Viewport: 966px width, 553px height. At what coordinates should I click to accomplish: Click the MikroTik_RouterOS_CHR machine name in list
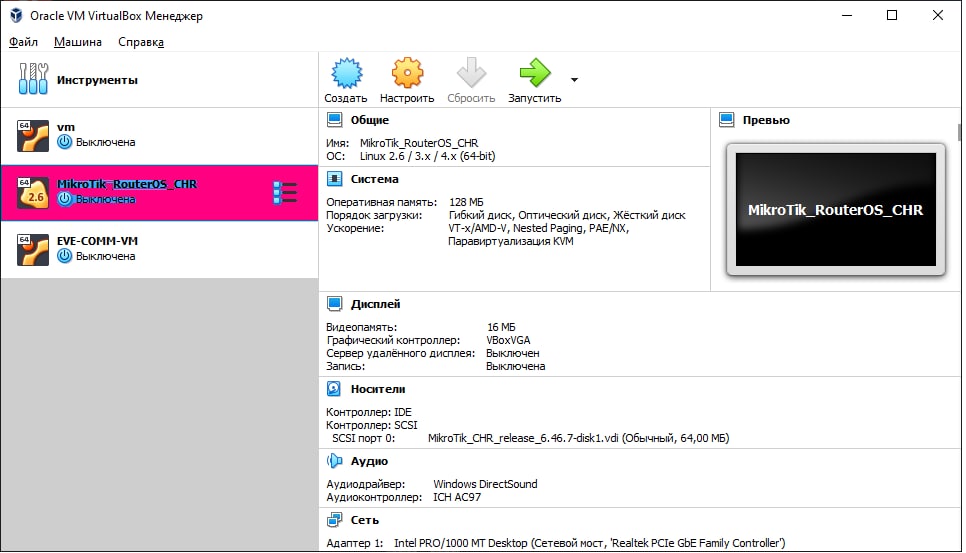click(x=127, y=184)
